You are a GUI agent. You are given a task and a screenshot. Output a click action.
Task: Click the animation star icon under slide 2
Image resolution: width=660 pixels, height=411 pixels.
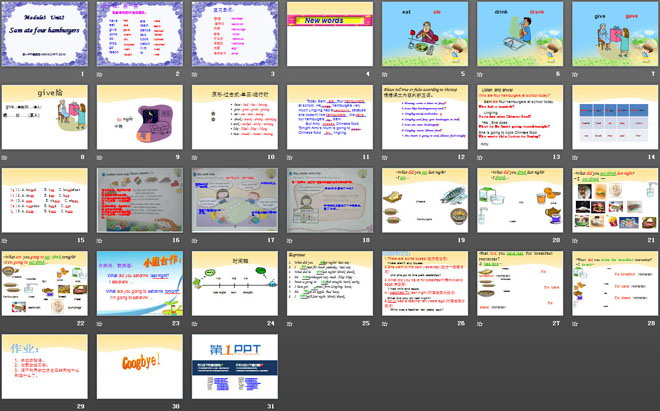pos(100,75)
